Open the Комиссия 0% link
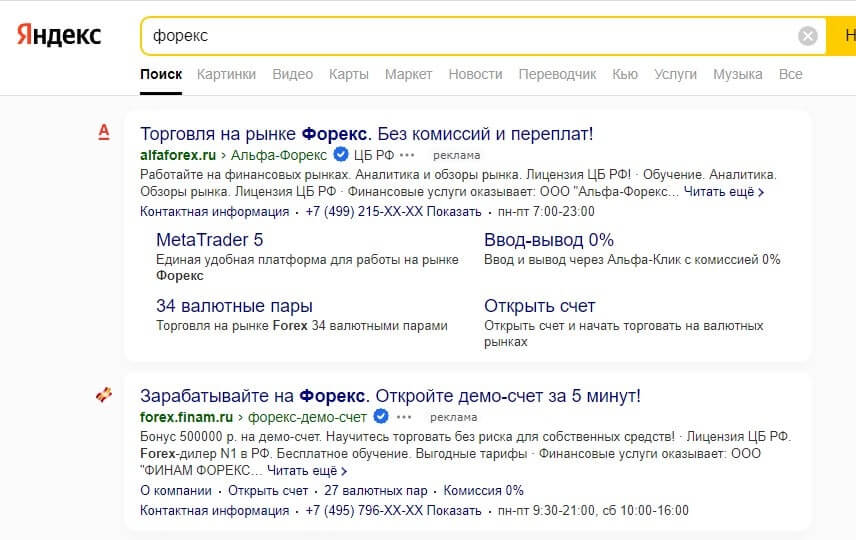 tap(483, 490)
